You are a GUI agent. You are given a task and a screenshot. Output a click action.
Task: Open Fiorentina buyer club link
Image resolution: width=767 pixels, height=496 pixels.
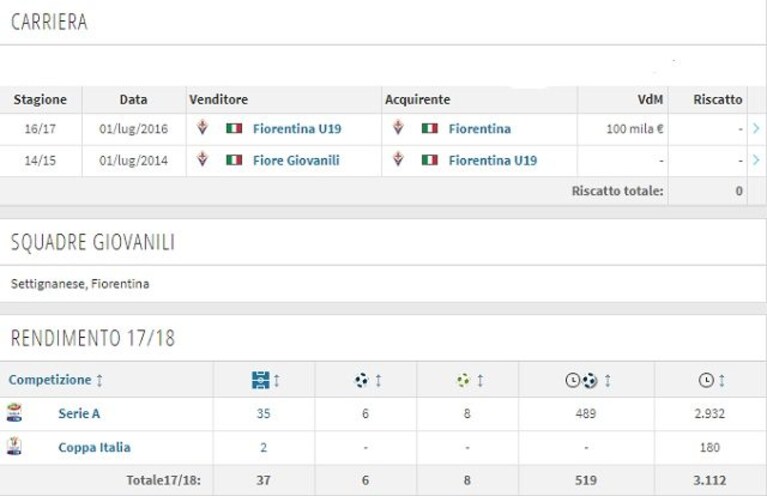479,129
